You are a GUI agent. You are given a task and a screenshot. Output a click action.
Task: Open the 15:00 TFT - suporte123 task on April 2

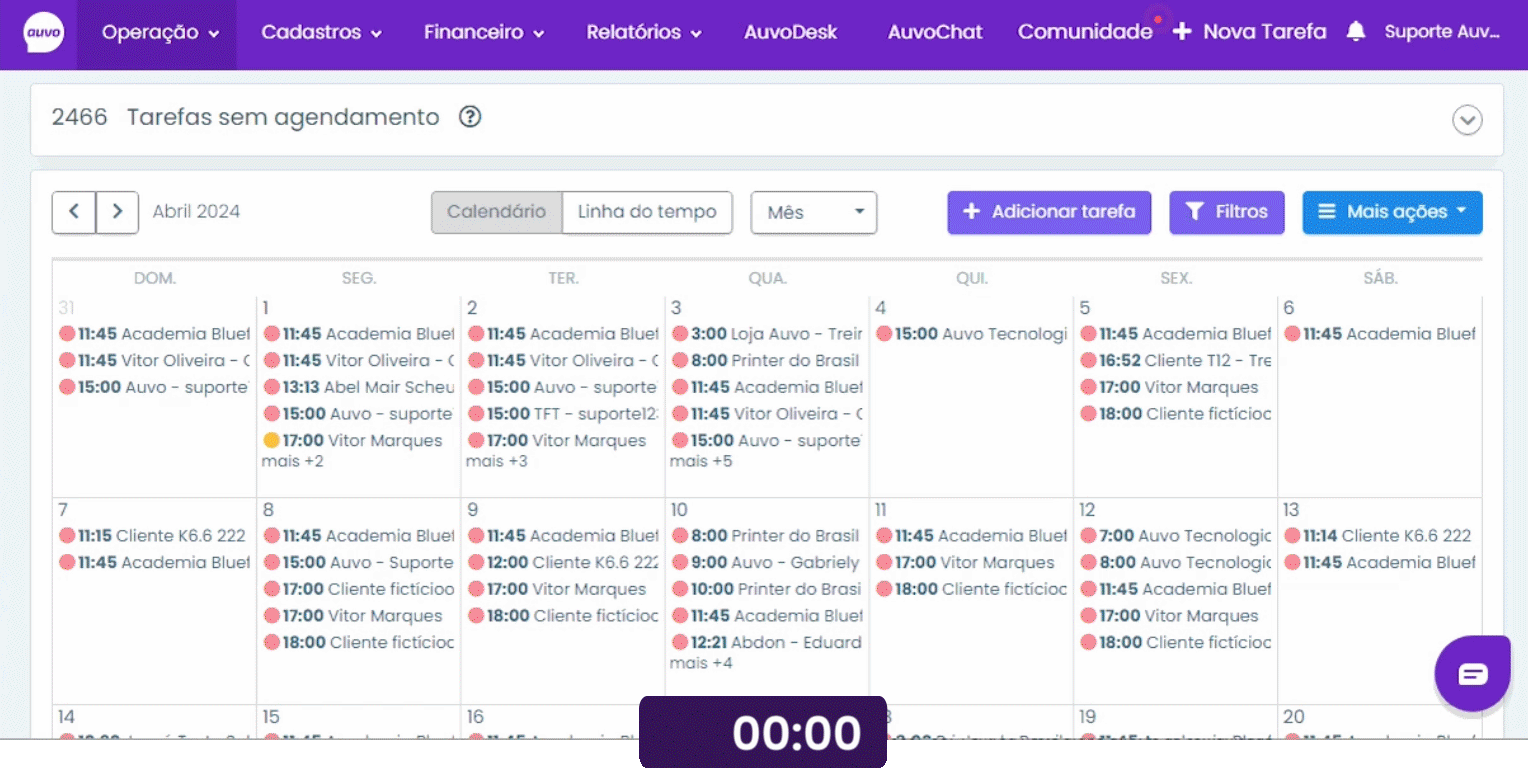tap(563, 413)
